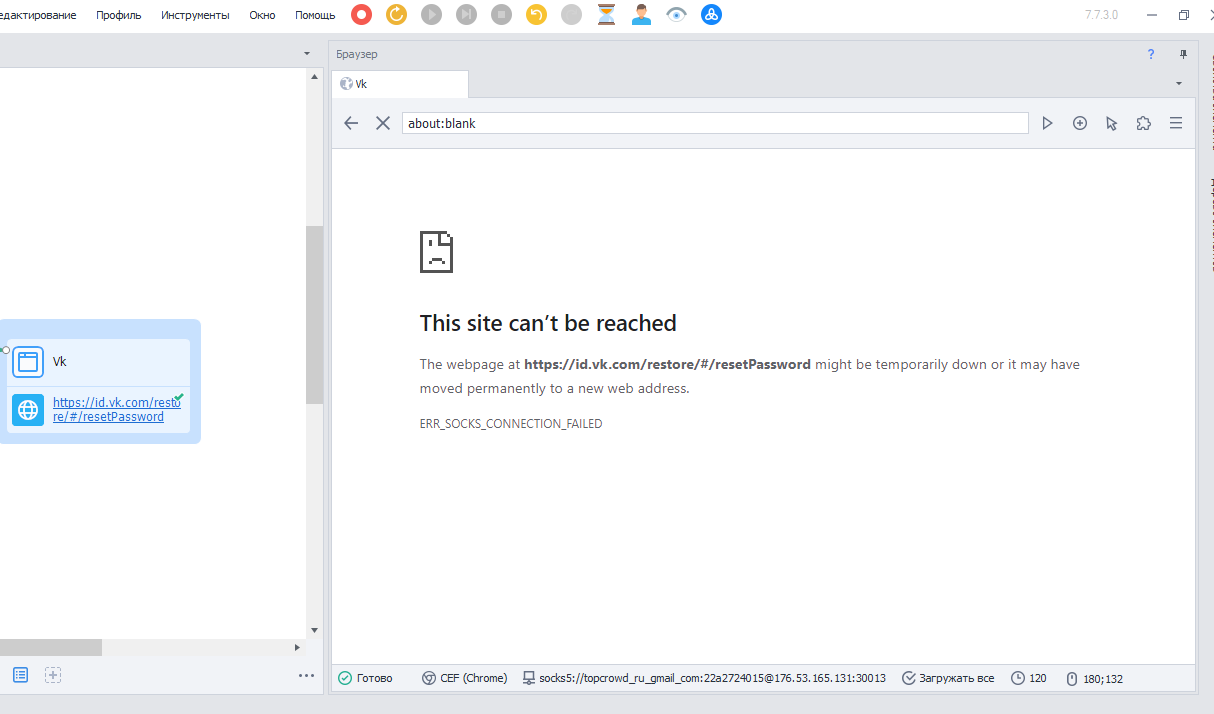Image resolution: width=1214 pixels, height=714 pixels.
Task: Click the puzzle-piece extensions icon
Action: [x=1143, y=123]
